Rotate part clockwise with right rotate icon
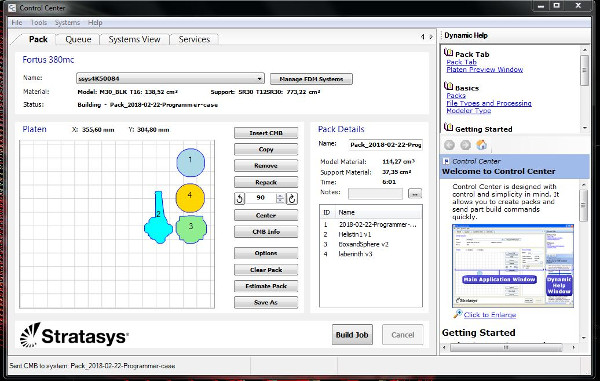Viewport: 600px width, 381px height. coord(292,199)
